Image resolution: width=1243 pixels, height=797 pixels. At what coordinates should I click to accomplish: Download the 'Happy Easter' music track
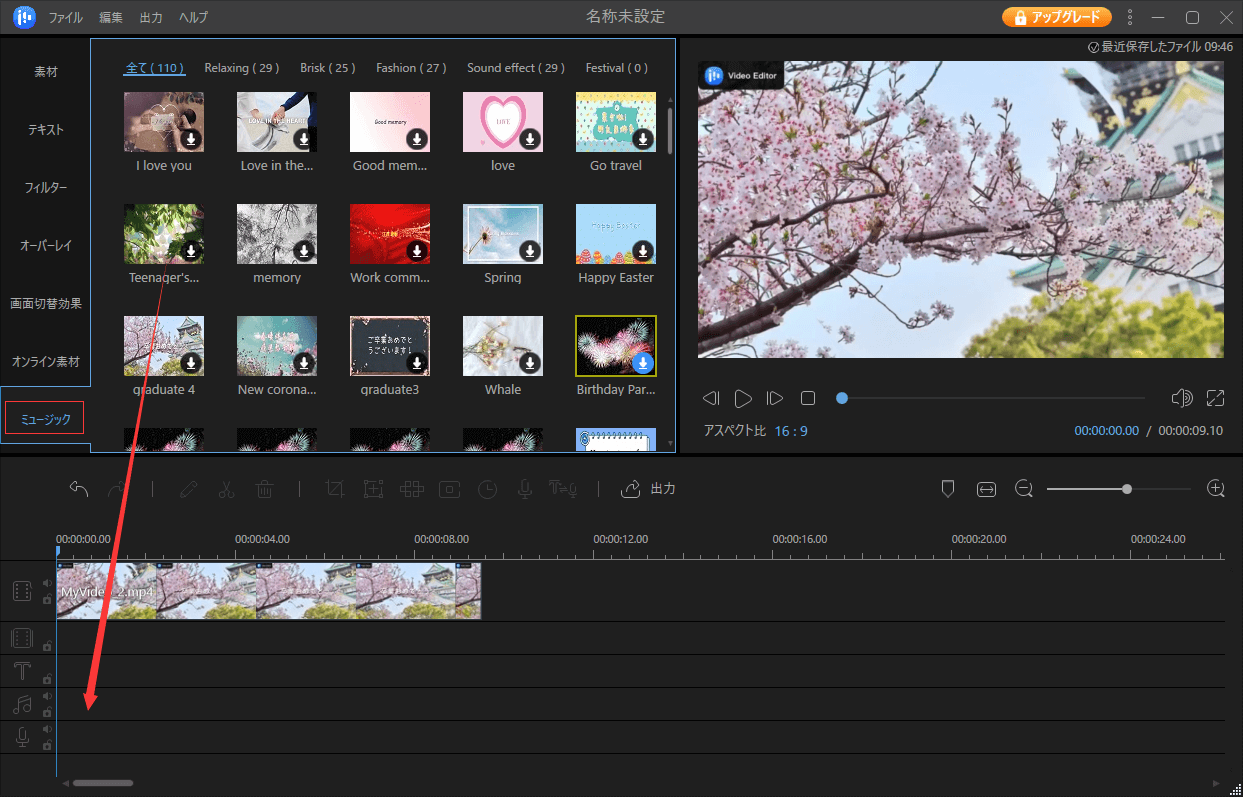pos(643,251)
